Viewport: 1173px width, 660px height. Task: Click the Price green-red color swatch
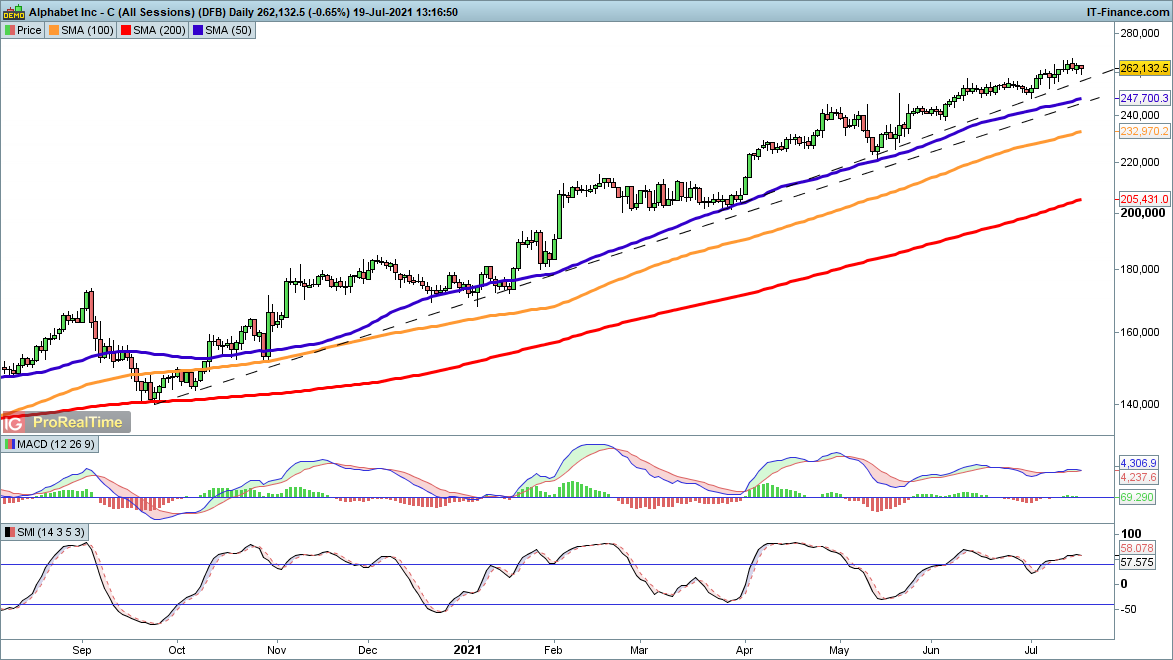click(10, 31)
